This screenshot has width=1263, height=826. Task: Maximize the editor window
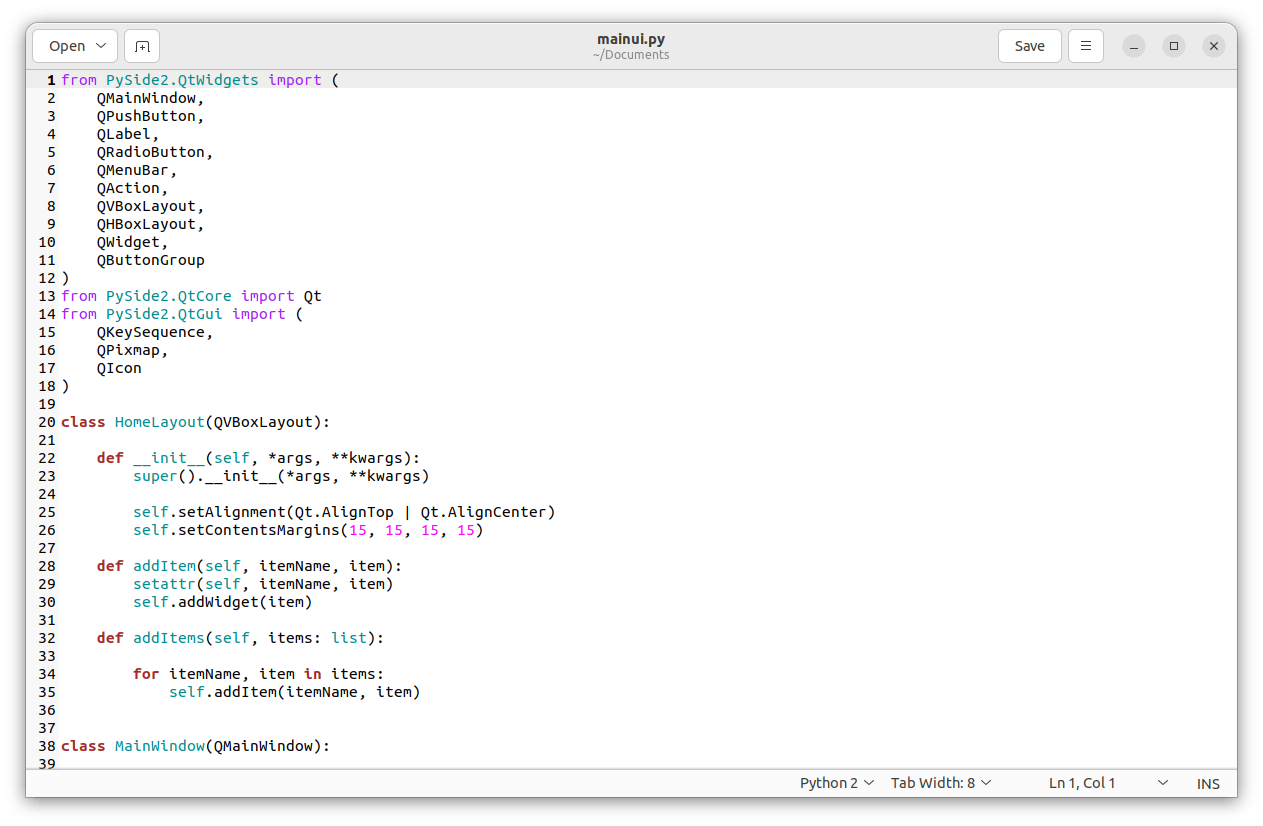tap(1174, 46)
